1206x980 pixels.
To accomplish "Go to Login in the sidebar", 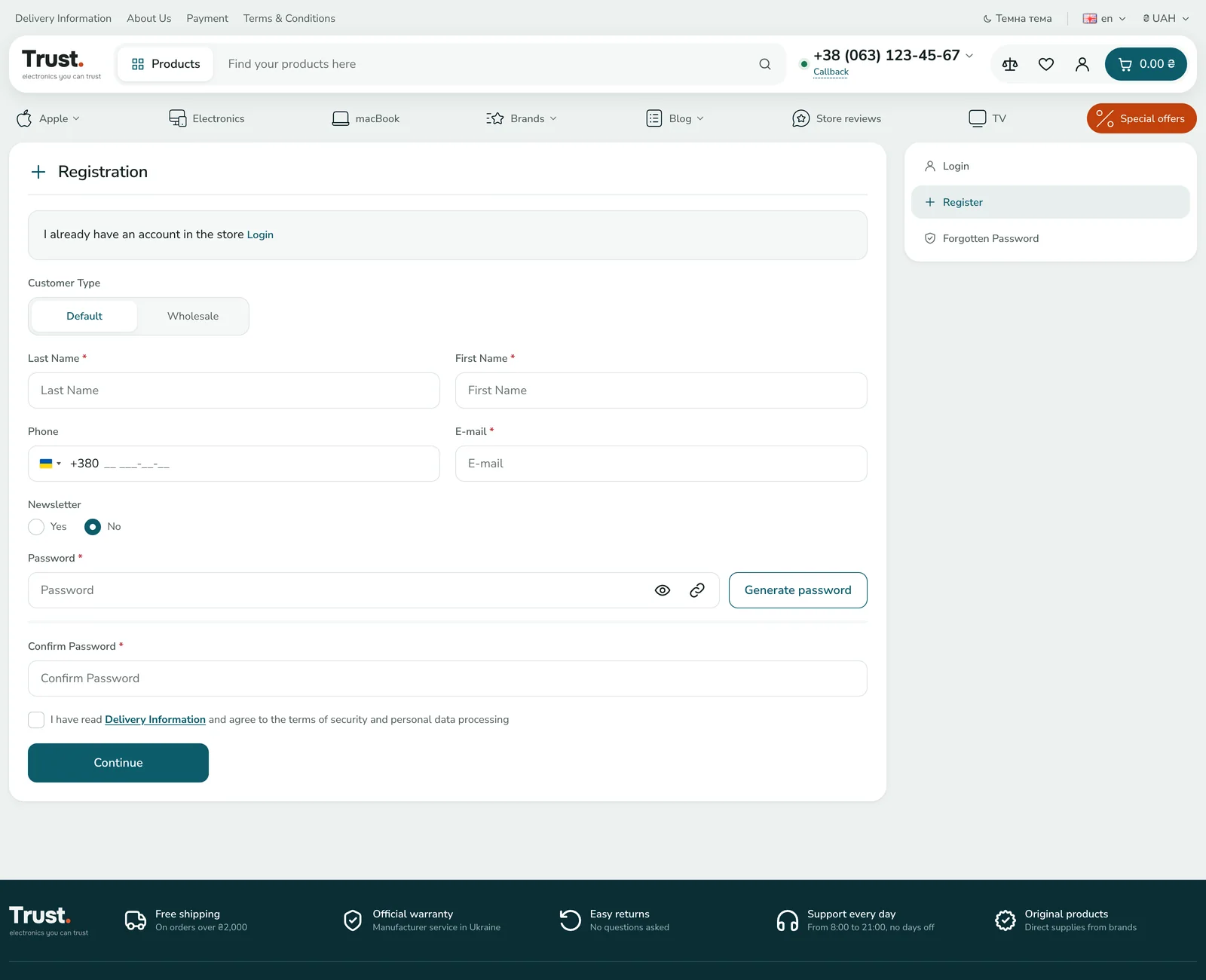I will 1051,166.
